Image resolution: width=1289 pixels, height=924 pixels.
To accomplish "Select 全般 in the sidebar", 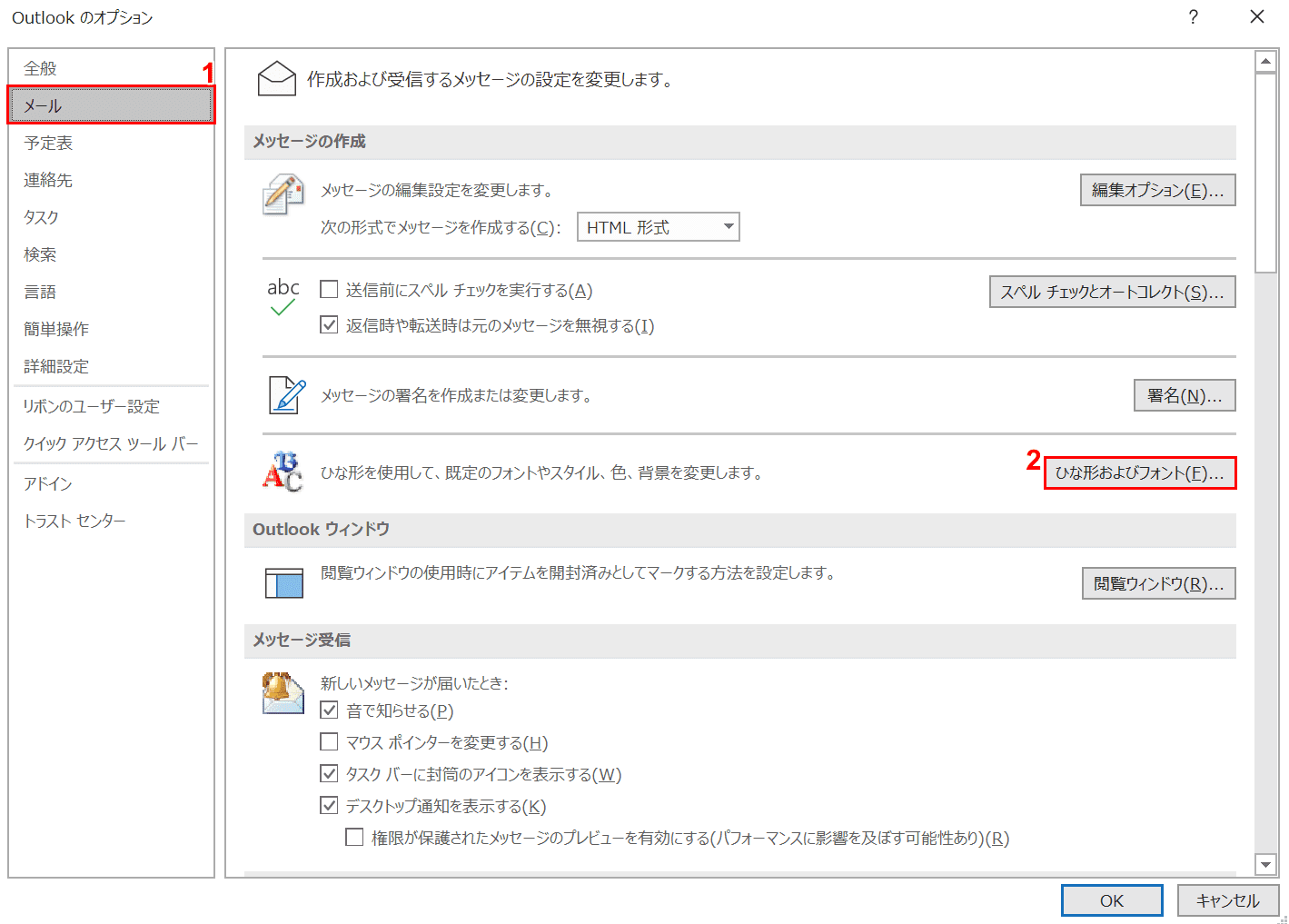I will click(x=112, y=68).
